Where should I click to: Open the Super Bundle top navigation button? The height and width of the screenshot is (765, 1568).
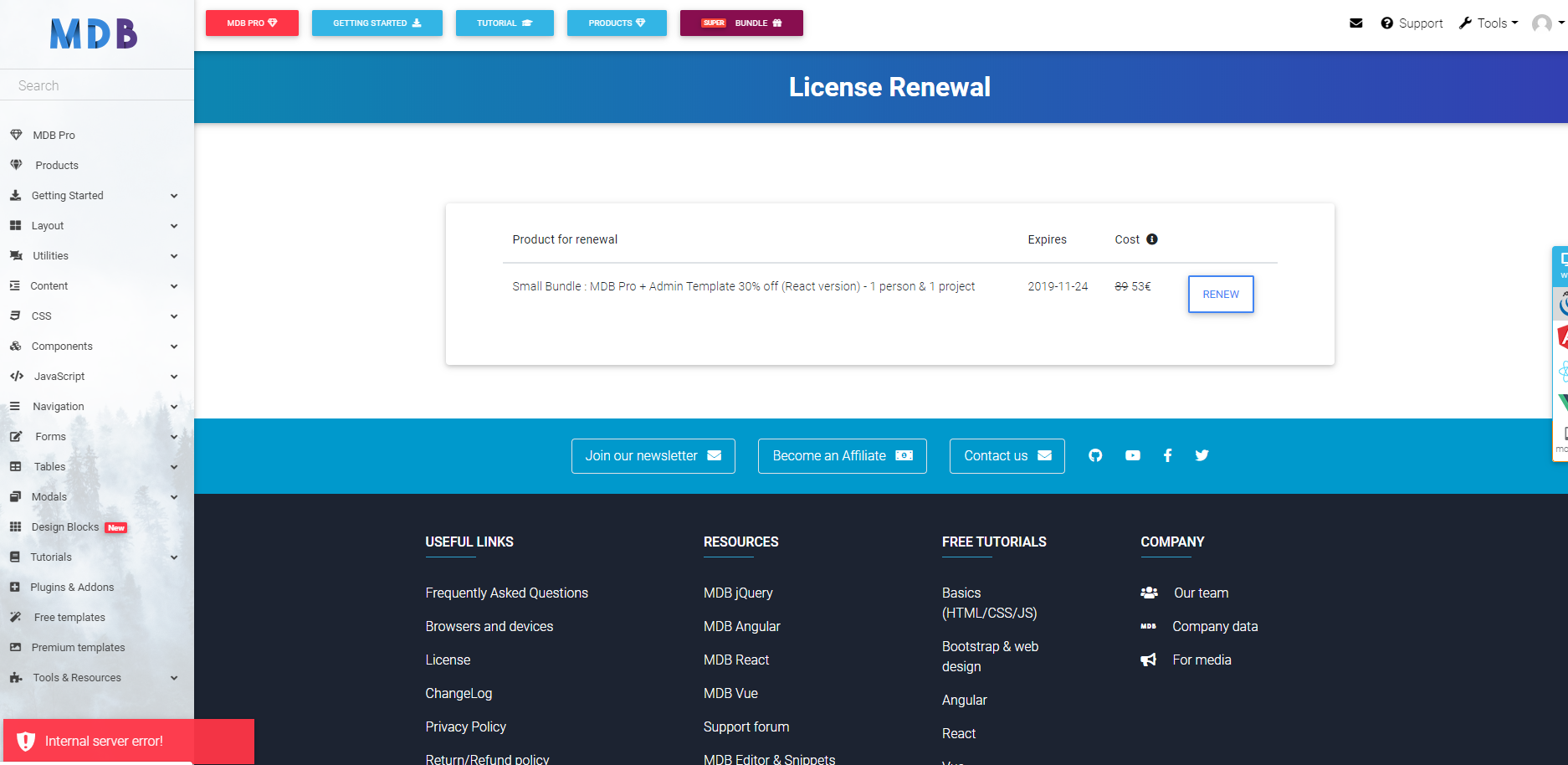coord(741,23)
